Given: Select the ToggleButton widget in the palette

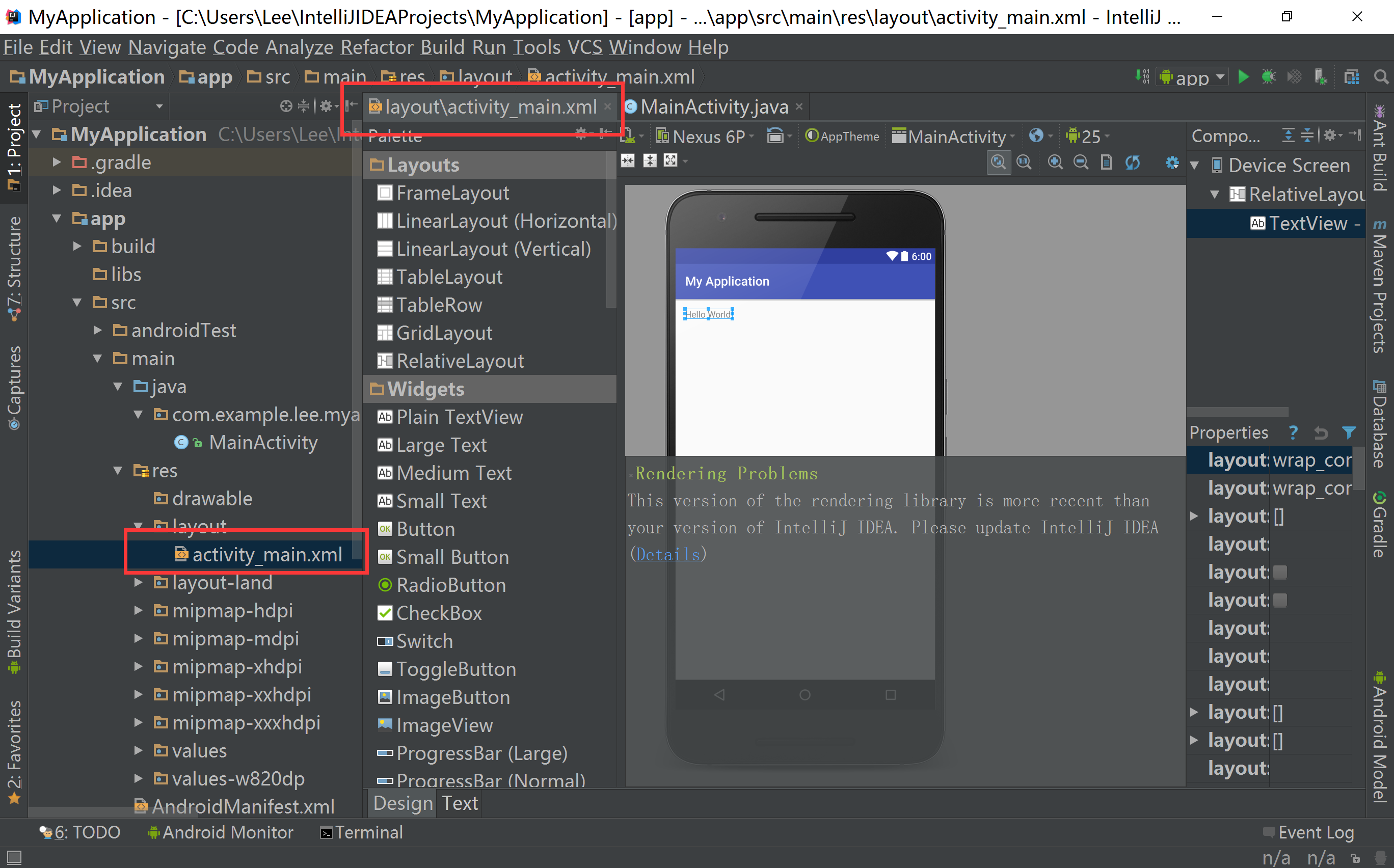Looking at the screenshot, I should pyautogui.click(x=446, y=669).
